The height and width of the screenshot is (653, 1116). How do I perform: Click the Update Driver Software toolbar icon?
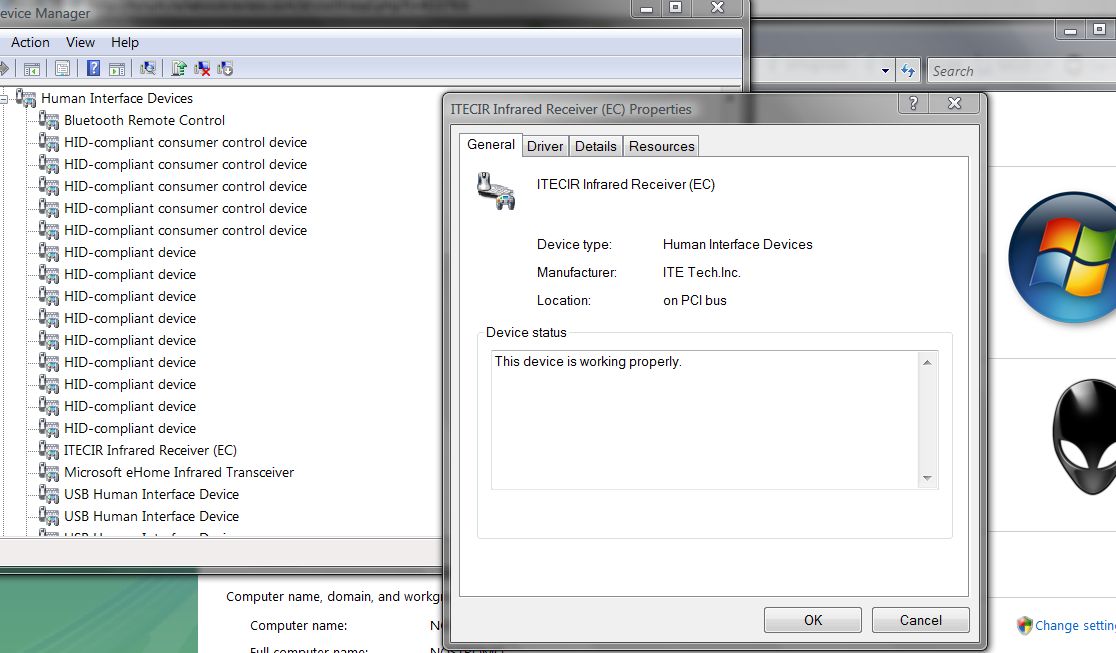[x=179, y=68]
